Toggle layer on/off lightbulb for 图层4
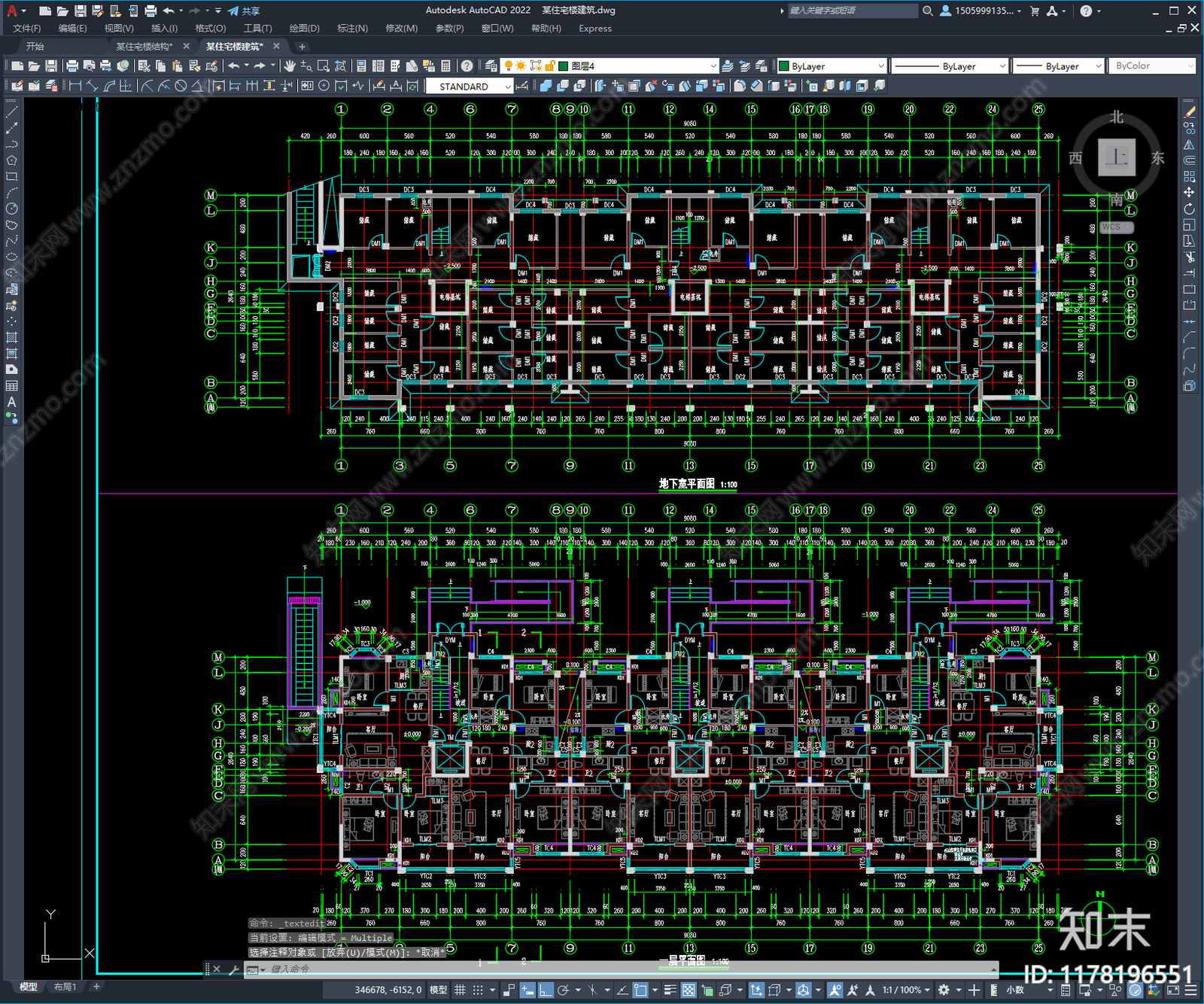The image size is (1204, 1004). [509, 66]
